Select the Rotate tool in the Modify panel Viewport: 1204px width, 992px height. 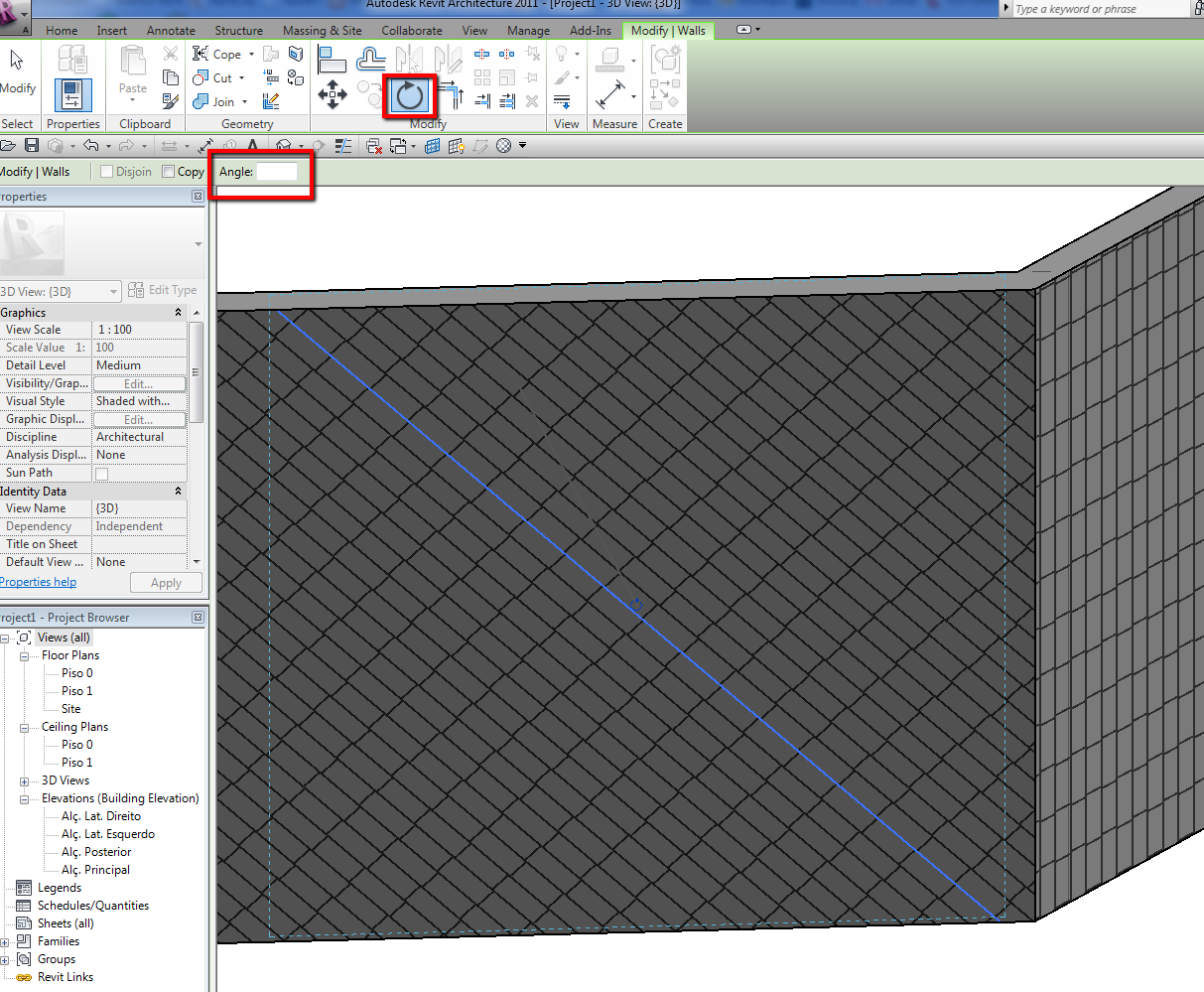click(410, 96)
